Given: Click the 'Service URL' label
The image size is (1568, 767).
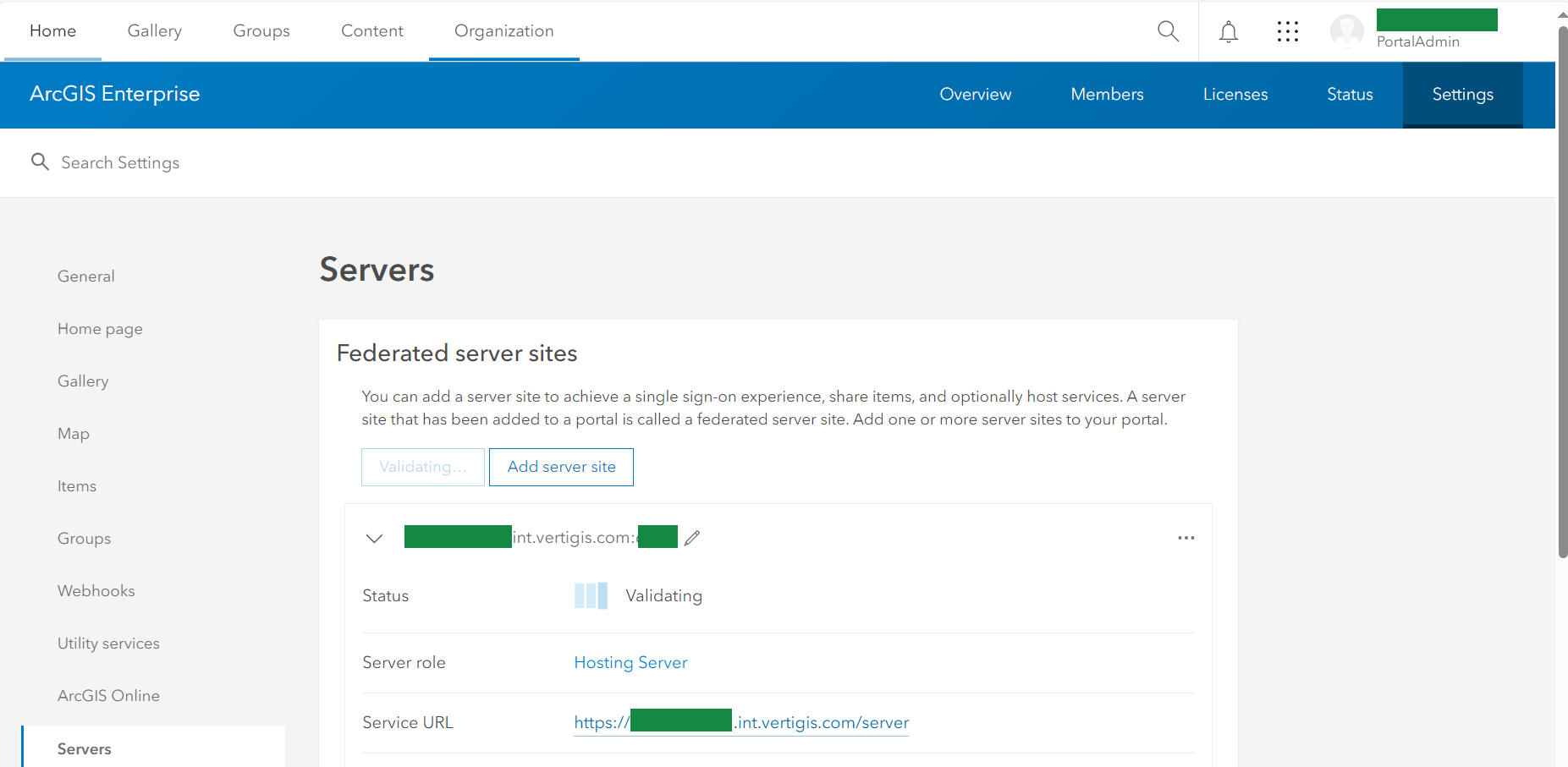Looking at the screenshot, I should (x=408, y=723).
